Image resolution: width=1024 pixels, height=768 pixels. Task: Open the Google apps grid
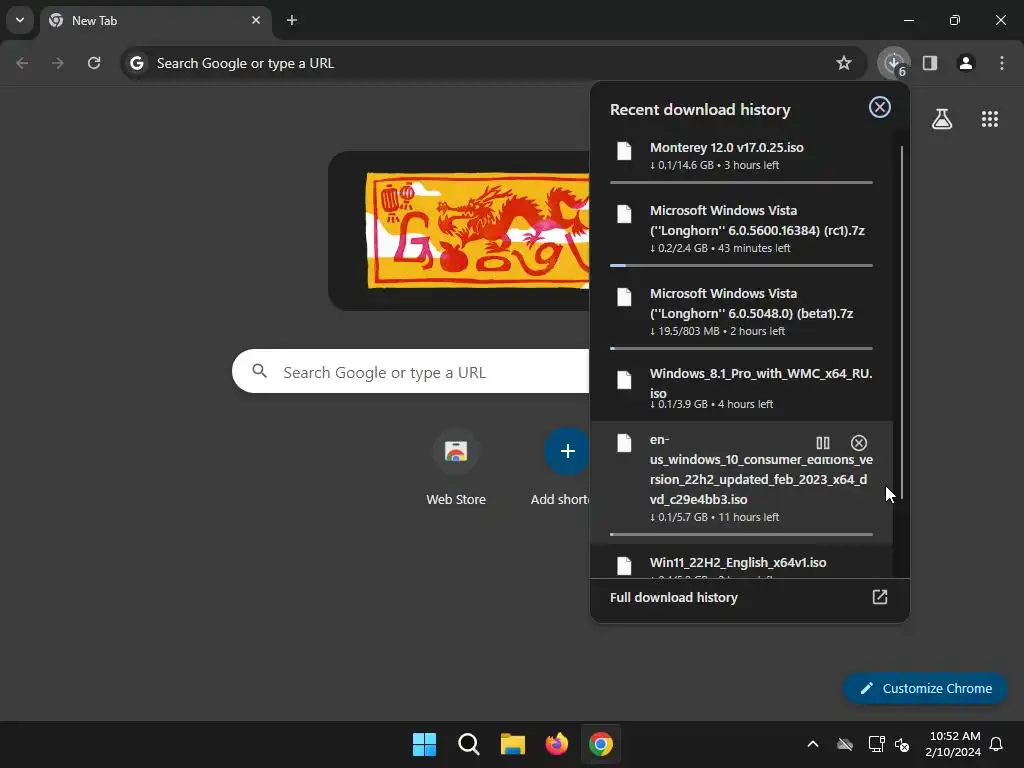point(990,119)
